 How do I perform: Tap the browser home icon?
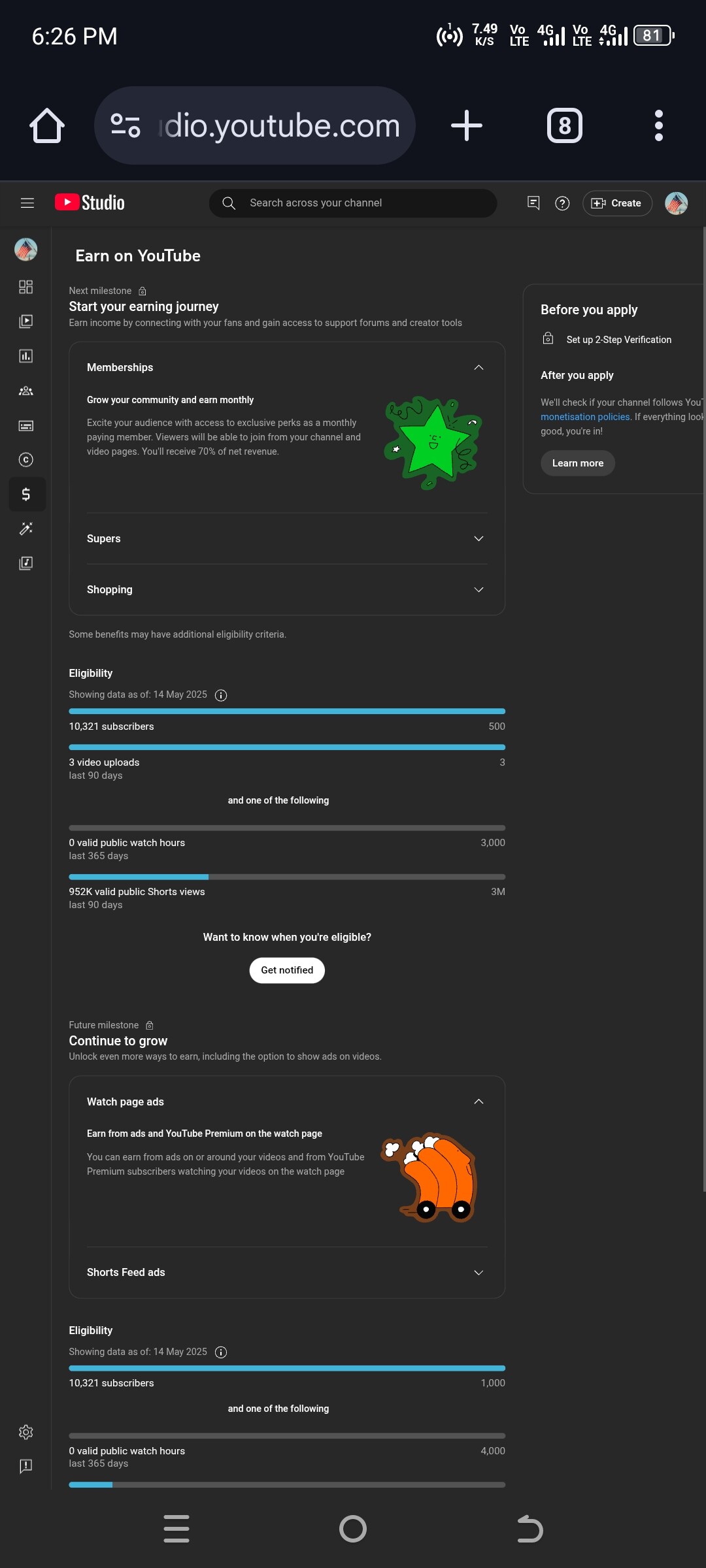click(47, 125)
